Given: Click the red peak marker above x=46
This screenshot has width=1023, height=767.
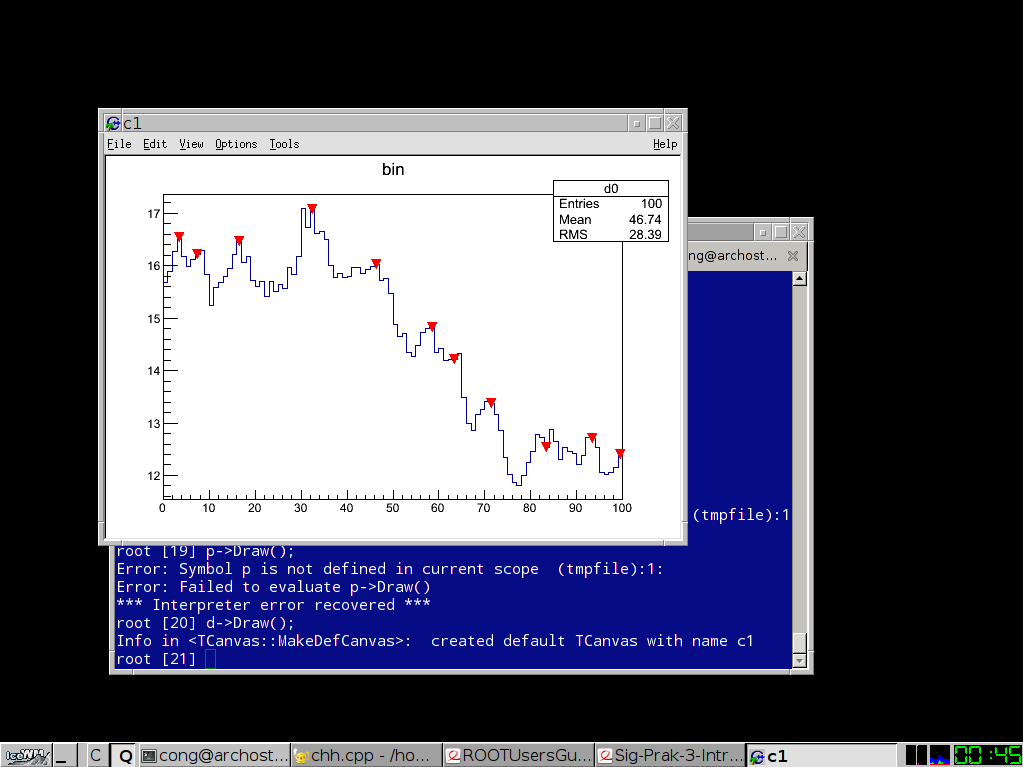Looking at the screenshot, I should (x=376, y=263).
